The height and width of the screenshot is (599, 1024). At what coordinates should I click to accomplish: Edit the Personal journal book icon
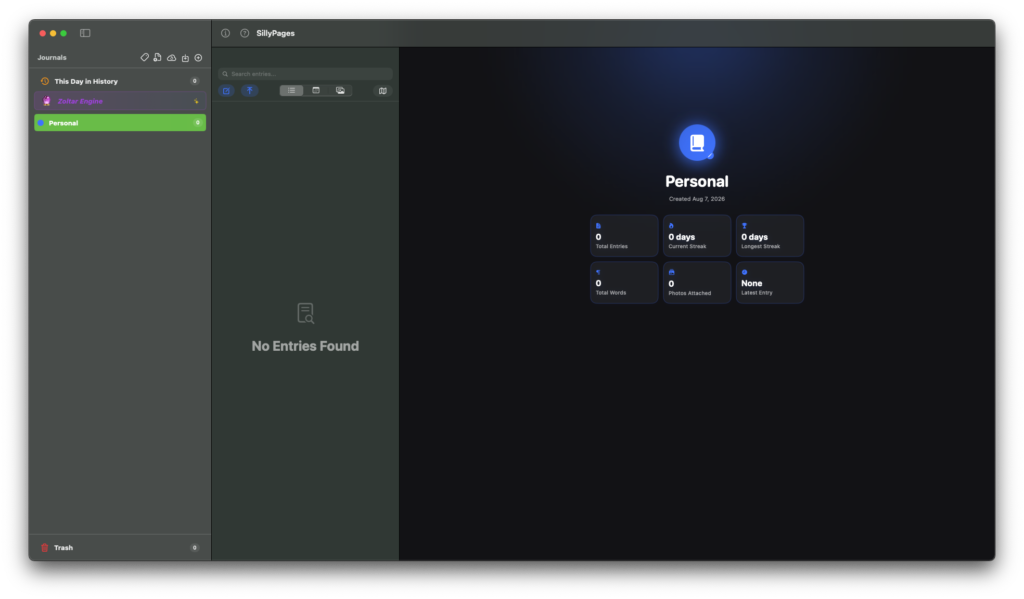pyautogui.click(x=697, y=142)
